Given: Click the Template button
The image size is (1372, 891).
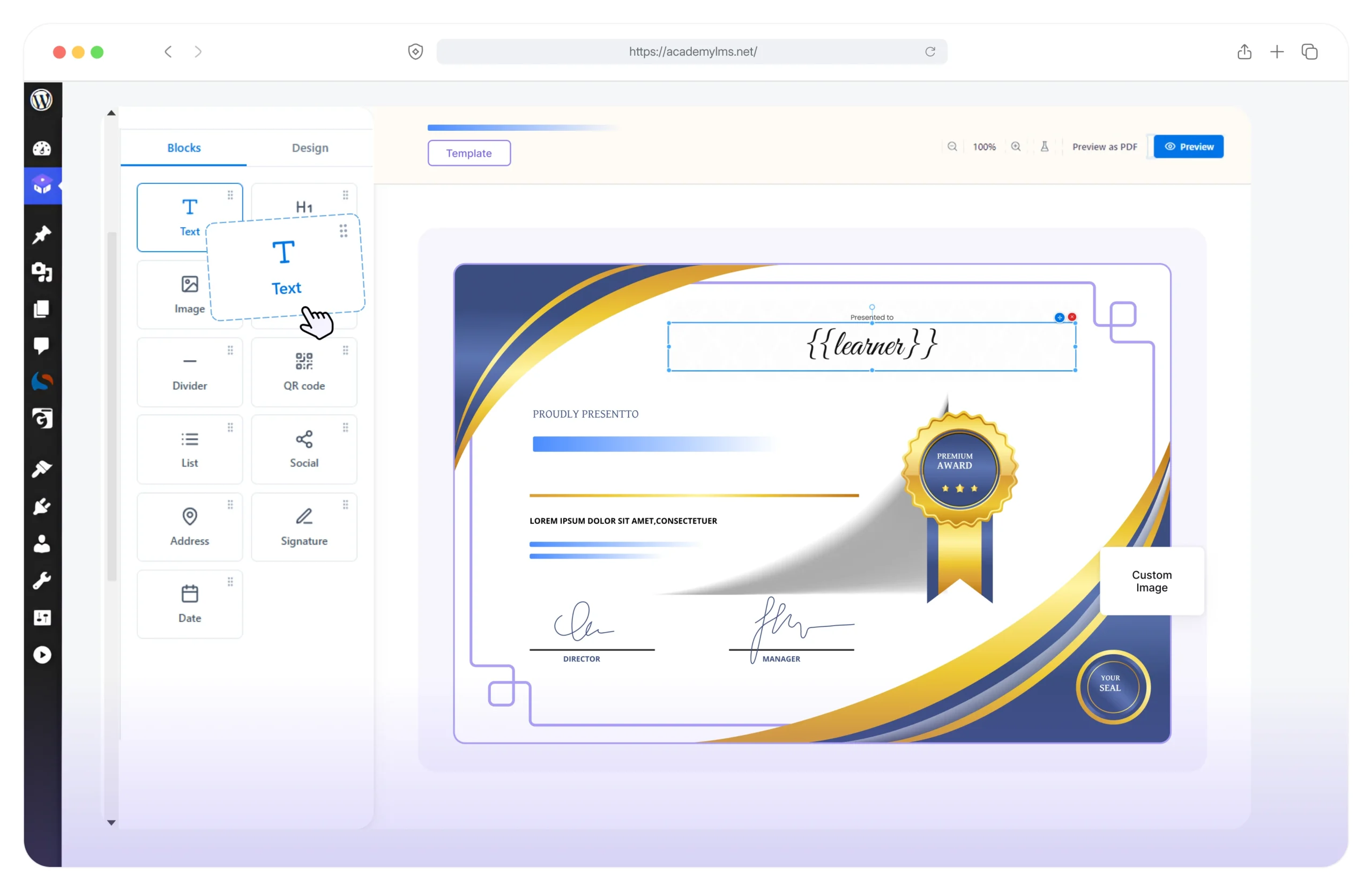Looking at the screenshot, I should pyautogui.click(x=468, y=153).
